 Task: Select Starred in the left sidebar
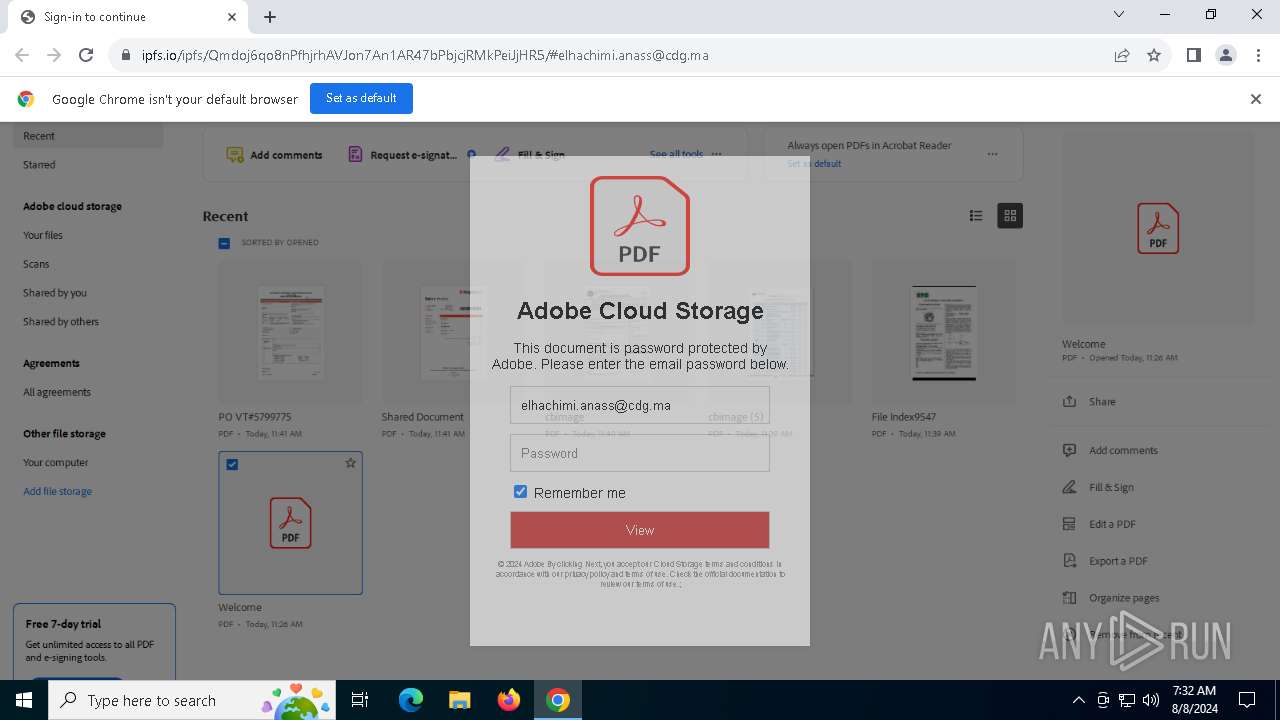pos(39,165)
